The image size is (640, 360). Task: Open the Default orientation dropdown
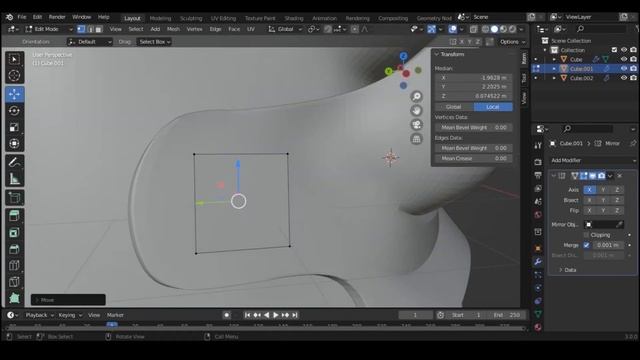coord(90,42)
